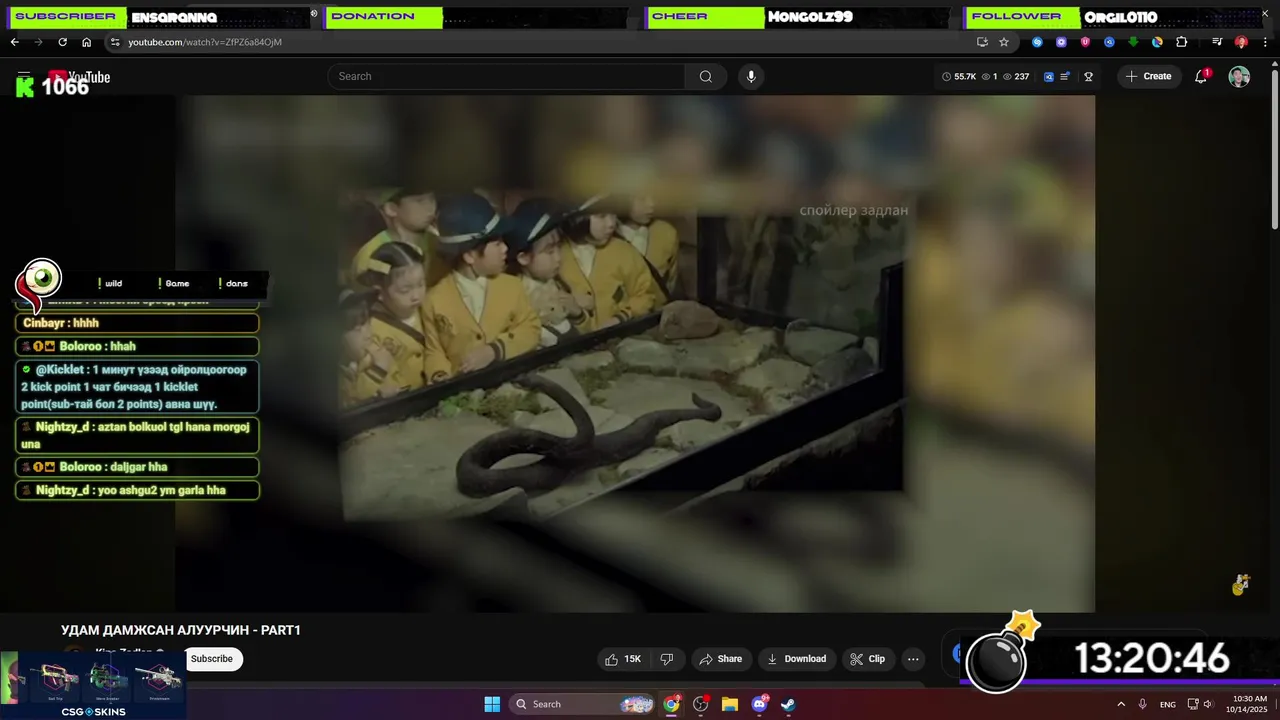Open the Windows Start menu
The width and height of the screenshot is (1280, 720).
click(492, 704)
